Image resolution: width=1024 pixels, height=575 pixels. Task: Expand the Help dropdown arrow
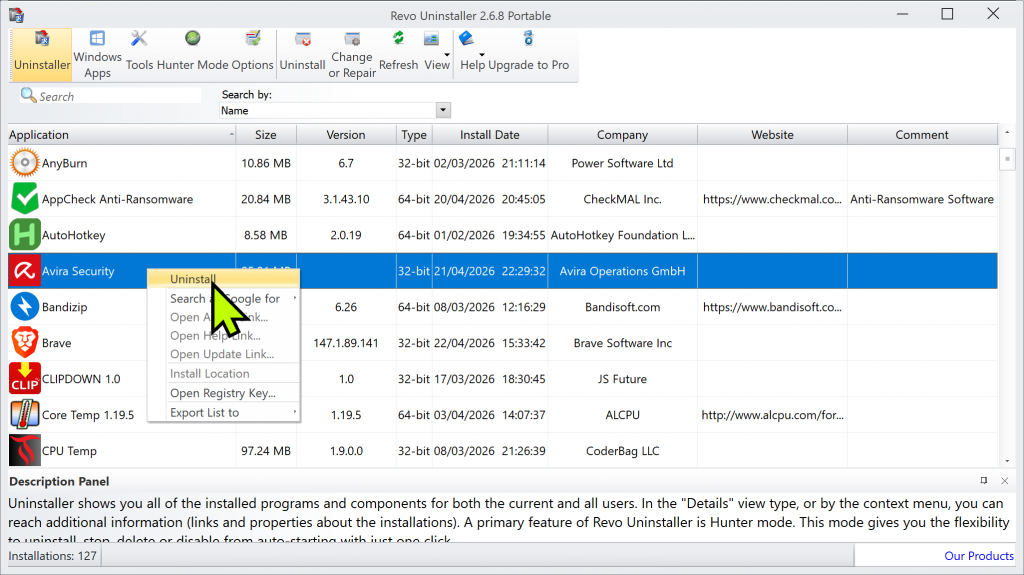pyautogui.click(x=482, y=55)
